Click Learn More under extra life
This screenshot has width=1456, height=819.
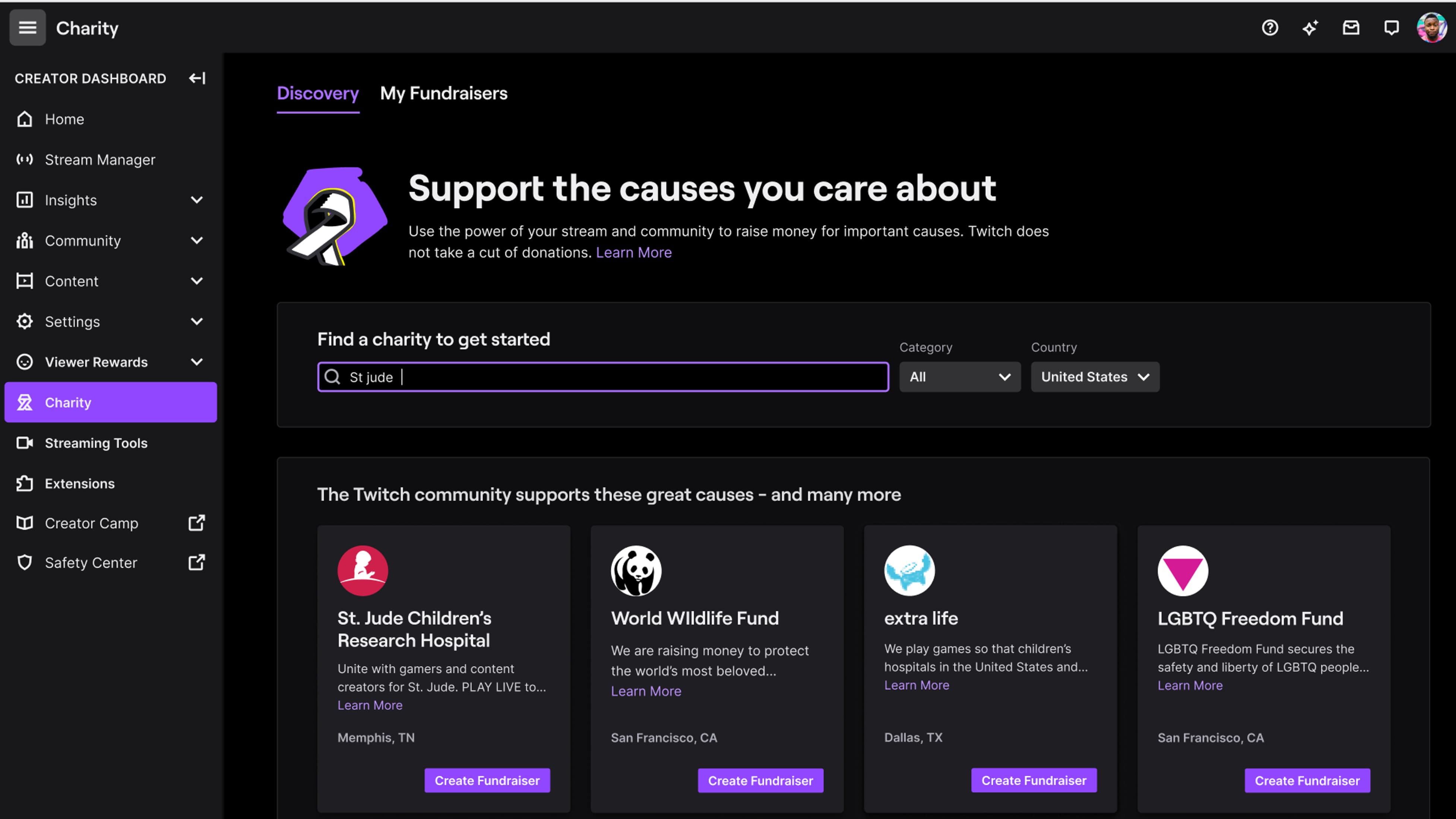[917, 685]
